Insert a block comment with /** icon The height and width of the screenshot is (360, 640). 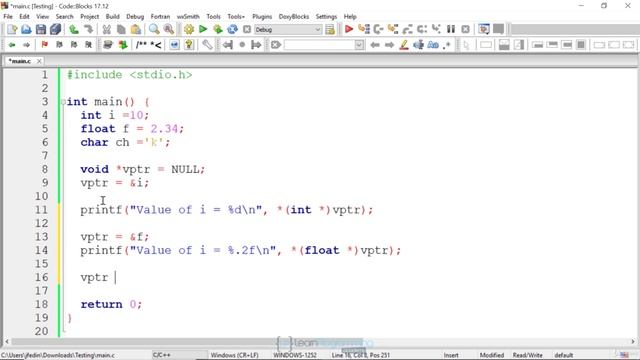[141, 45]
